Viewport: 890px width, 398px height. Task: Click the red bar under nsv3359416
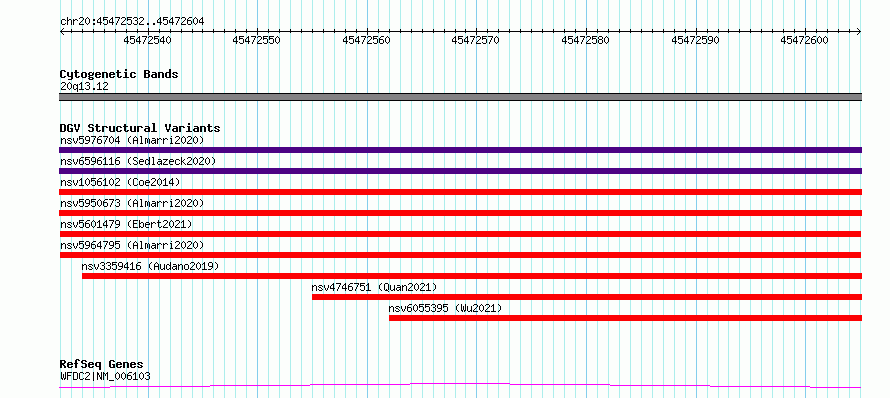[x=472, y=276]
